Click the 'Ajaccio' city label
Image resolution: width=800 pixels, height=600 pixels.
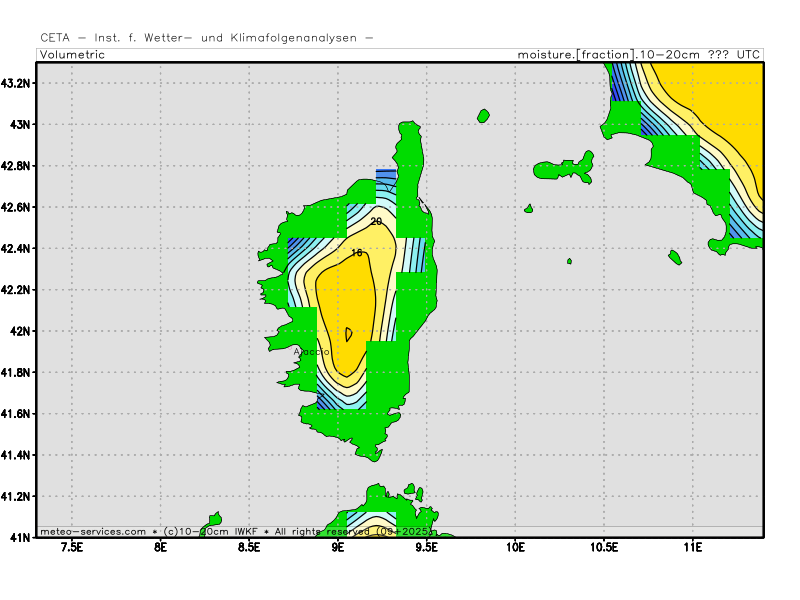311,352
